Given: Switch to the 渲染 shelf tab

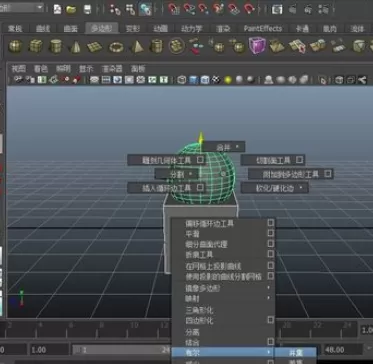Looking at the screenshot, I should (223, 29).
